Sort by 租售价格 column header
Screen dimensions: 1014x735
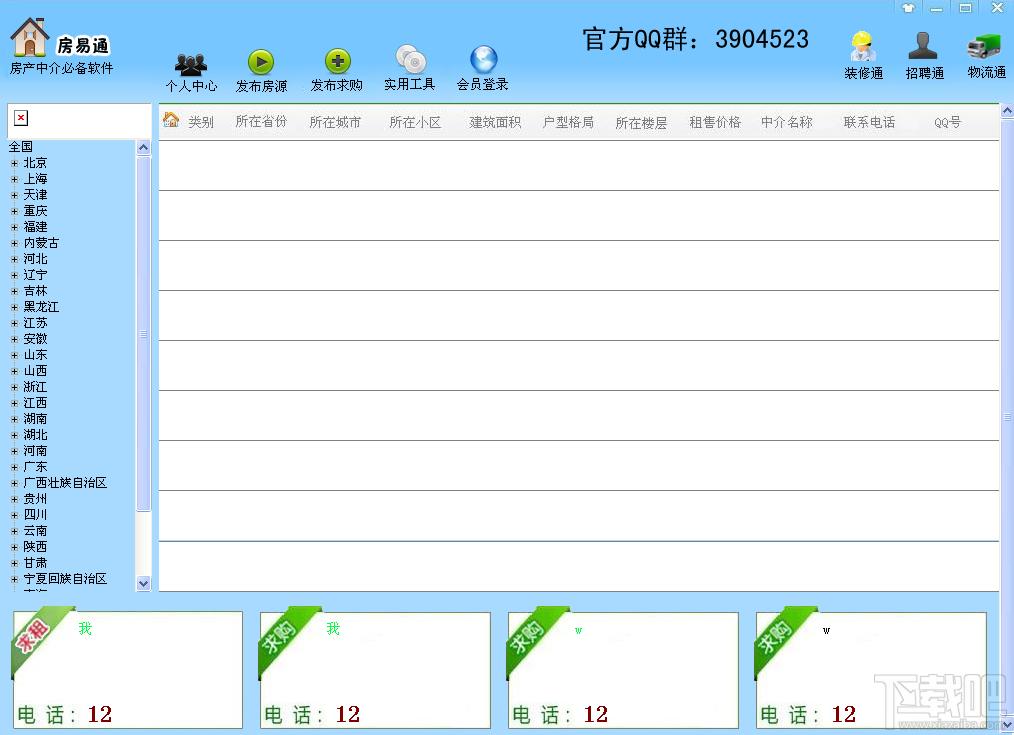point(715,123)
